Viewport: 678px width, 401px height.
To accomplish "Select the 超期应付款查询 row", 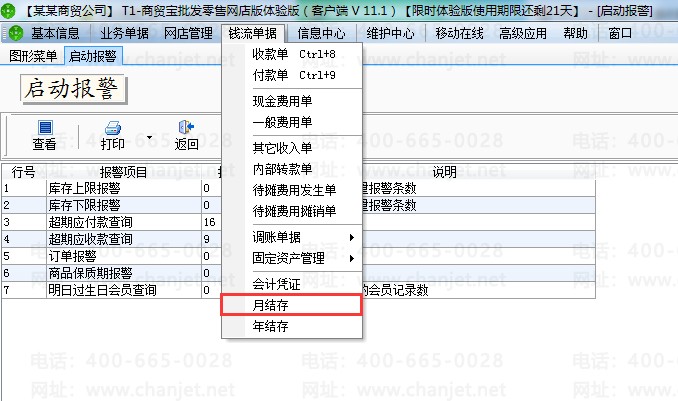I will pyautogui.click(x=298, y=222).
